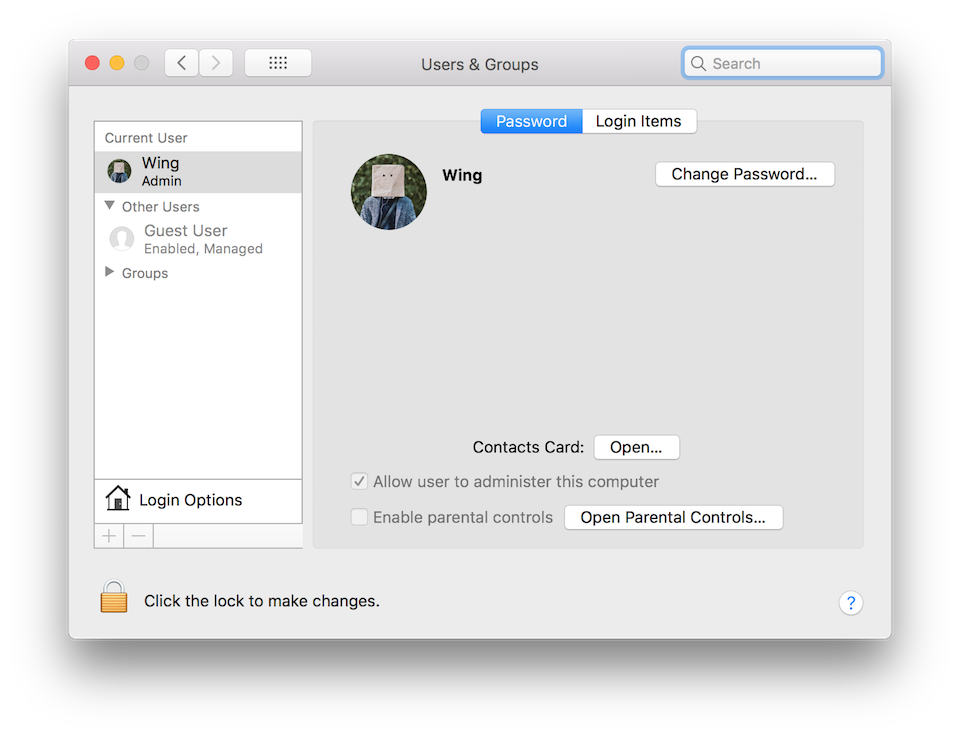The image size is (960, 737).
Task: Uncheck allow user to administer this computer
Action: pos(359,481)
